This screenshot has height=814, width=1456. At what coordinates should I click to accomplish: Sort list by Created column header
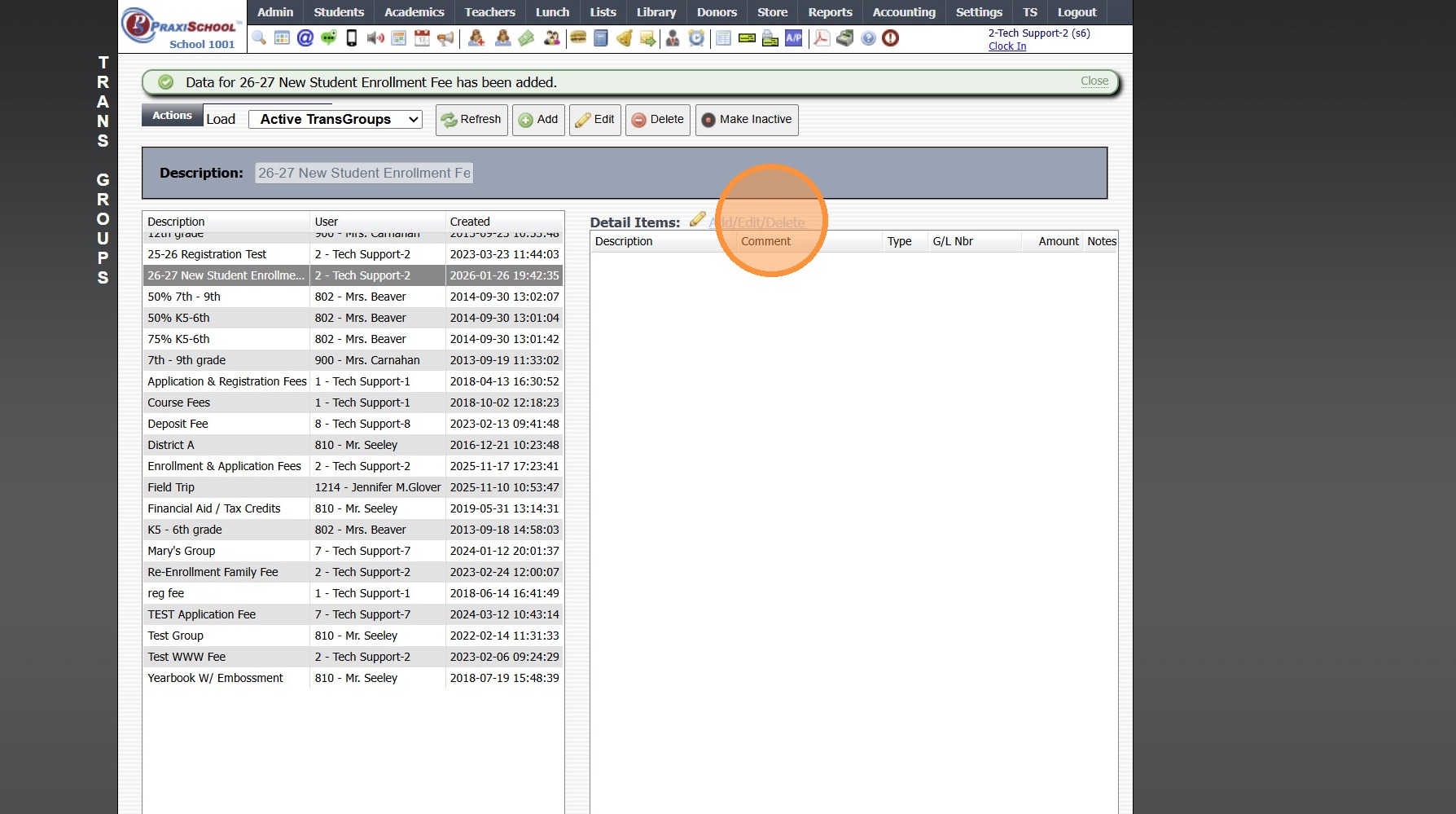click(x=504, y=222)
